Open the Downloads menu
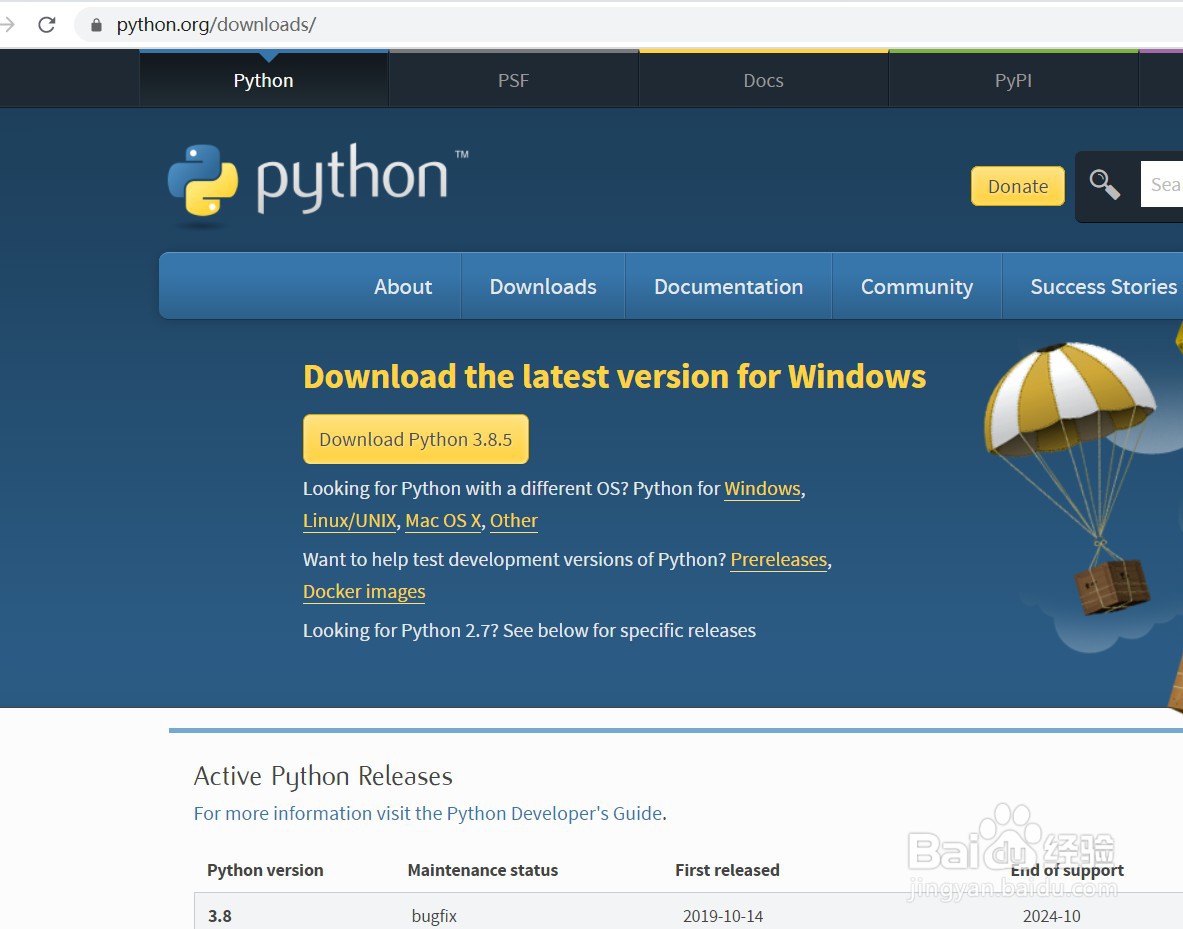1183x929 pixels. (543, 287)
